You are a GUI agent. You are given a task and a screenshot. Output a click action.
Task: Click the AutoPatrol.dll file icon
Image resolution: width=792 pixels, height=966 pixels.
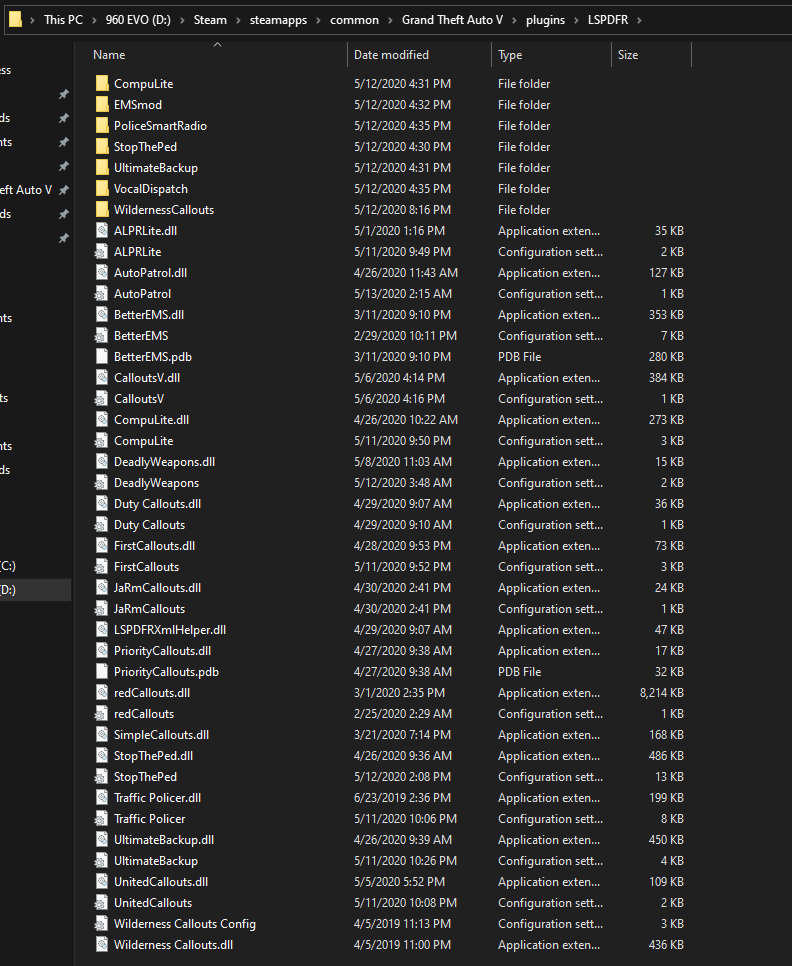pyautogui.click(x=102, y=272)
